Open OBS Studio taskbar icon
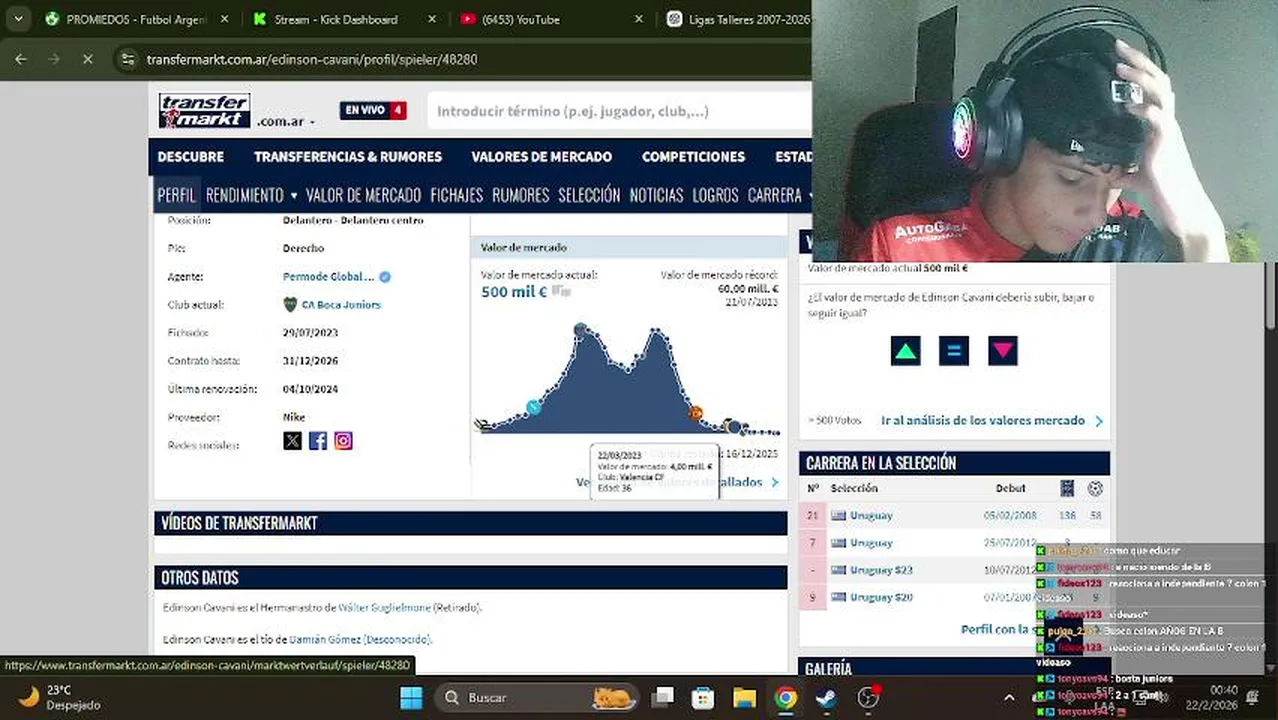Screen dimensions: 1278x720 pyautogui.click(x=868, y=697)
